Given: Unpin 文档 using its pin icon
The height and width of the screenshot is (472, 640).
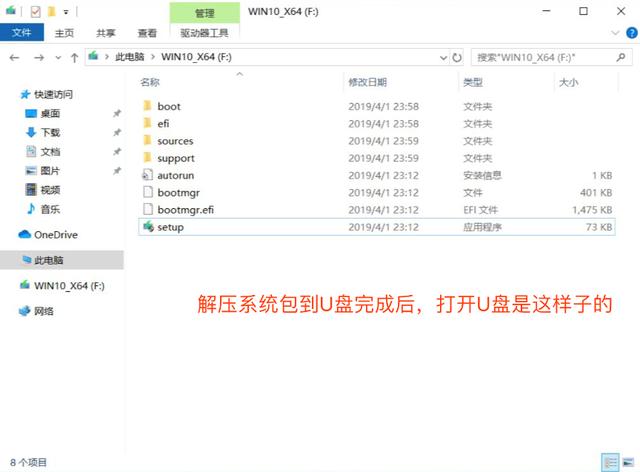Looking at the screenshot, I should 117,151.
